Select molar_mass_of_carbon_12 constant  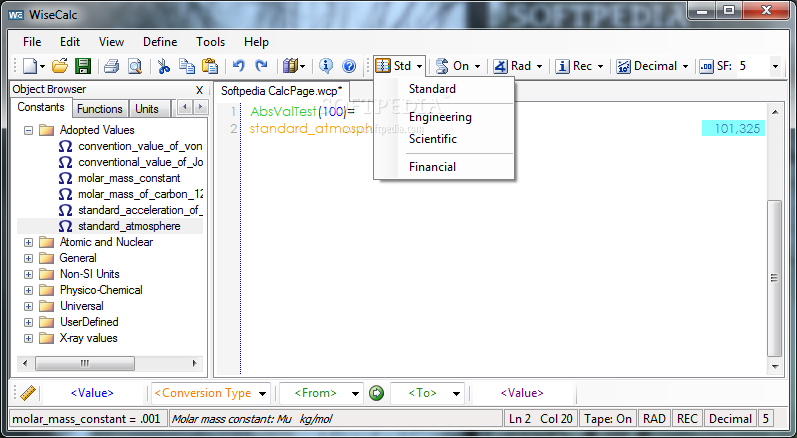pos(140,194)
